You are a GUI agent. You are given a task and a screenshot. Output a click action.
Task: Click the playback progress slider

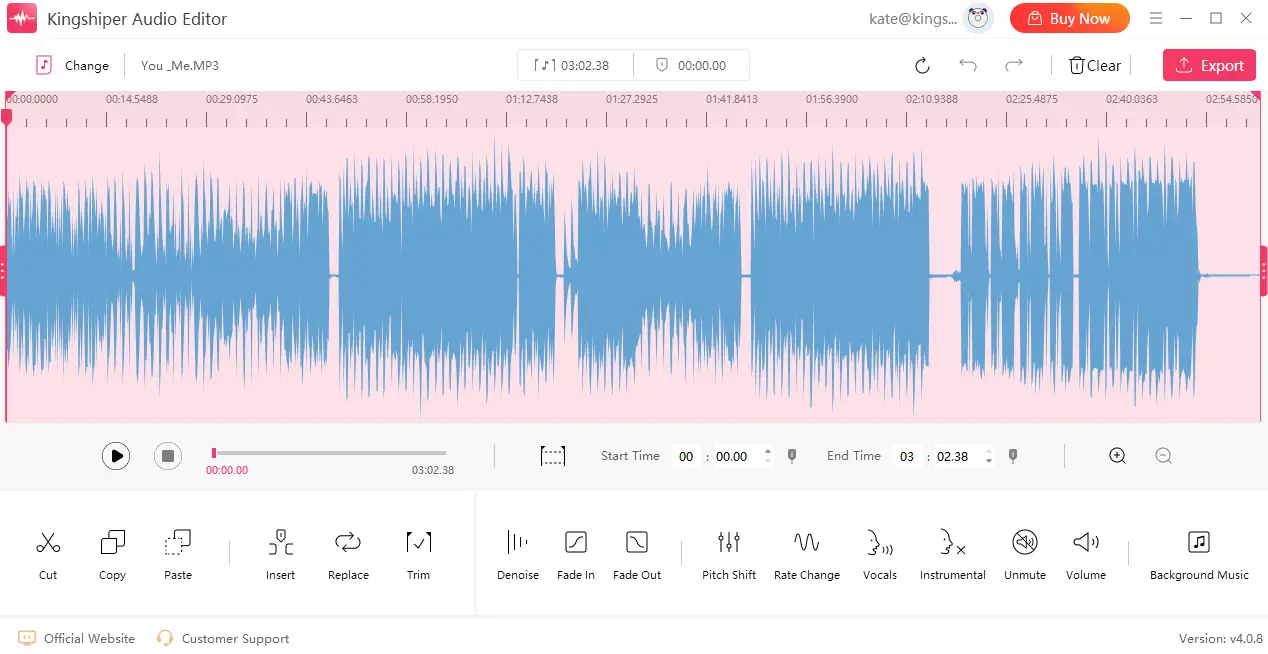(328, 451)
